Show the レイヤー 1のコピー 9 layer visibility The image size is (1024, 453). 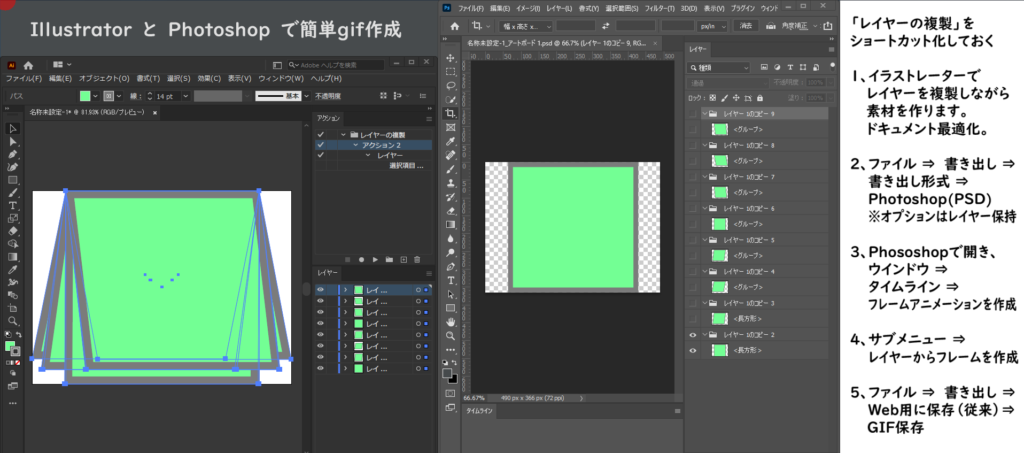click(693, 114)
